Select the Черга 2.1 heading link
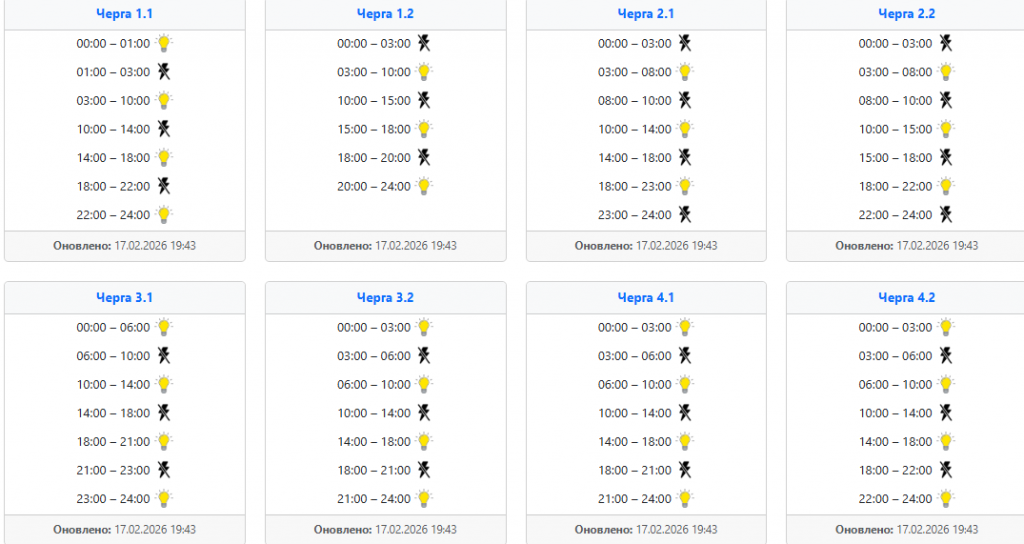 tap(646, 14)
